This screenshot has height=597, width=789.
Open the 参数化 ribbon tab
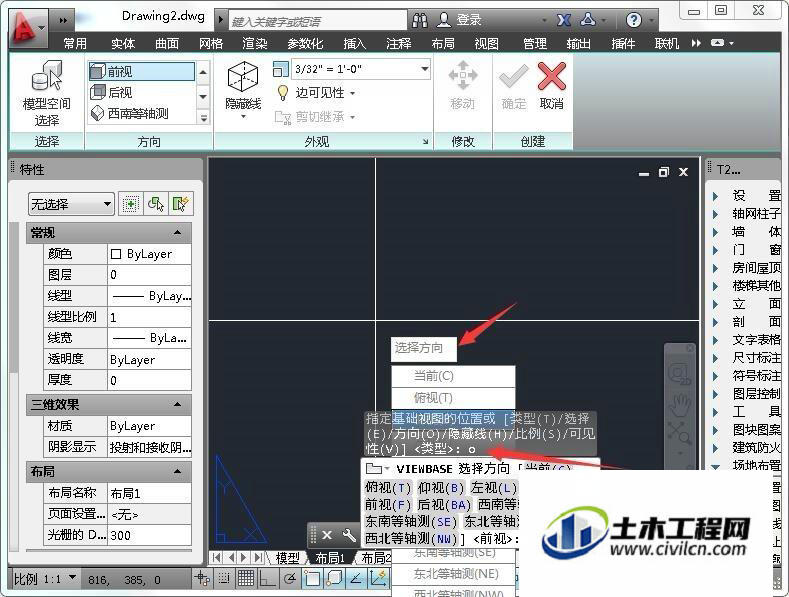pos(305,44)
